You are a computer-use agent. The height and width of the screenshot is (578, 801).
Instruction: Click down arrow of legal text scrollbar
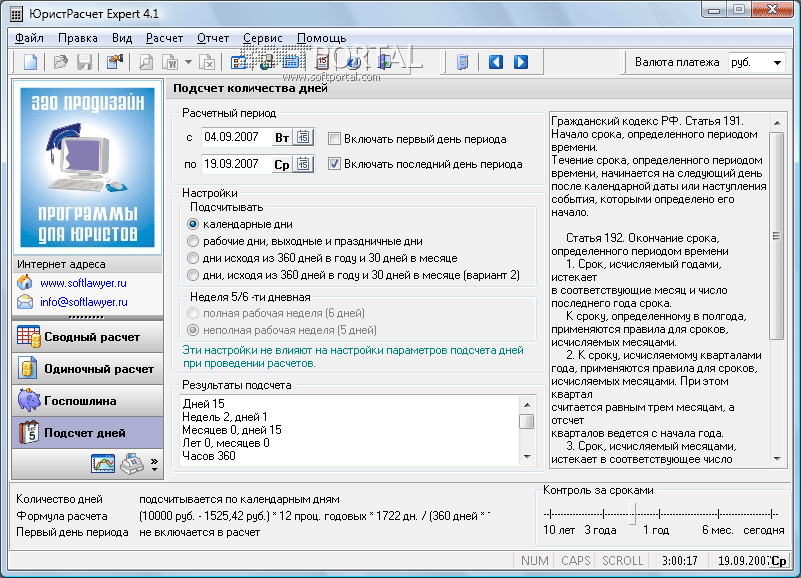click(x=776, y=458)
